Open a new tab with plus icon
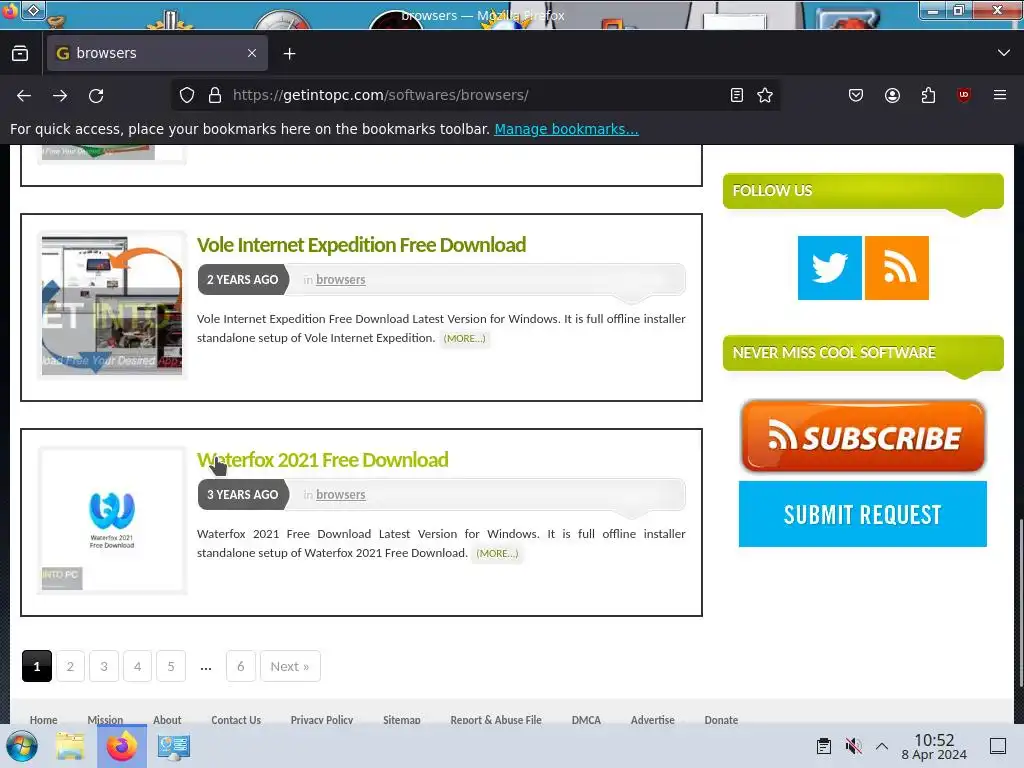Image resolution: width=1024 pixels, height=768 pixels. point(289,54)
